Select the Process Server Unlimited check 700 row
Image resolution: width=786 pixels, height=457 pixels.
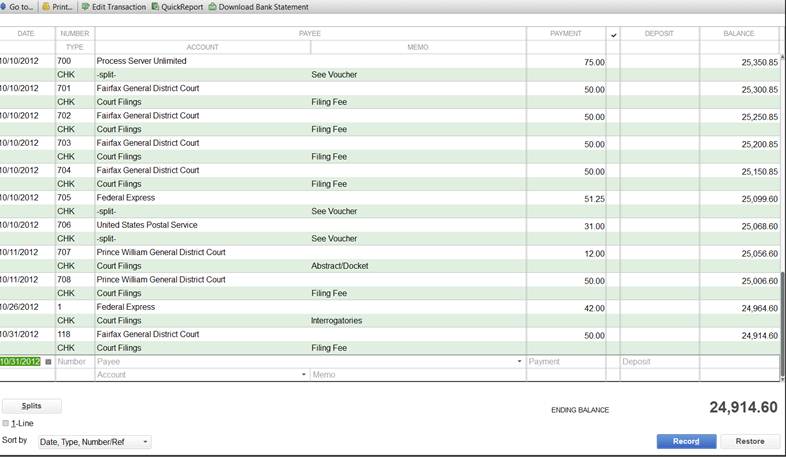point(300,61)
